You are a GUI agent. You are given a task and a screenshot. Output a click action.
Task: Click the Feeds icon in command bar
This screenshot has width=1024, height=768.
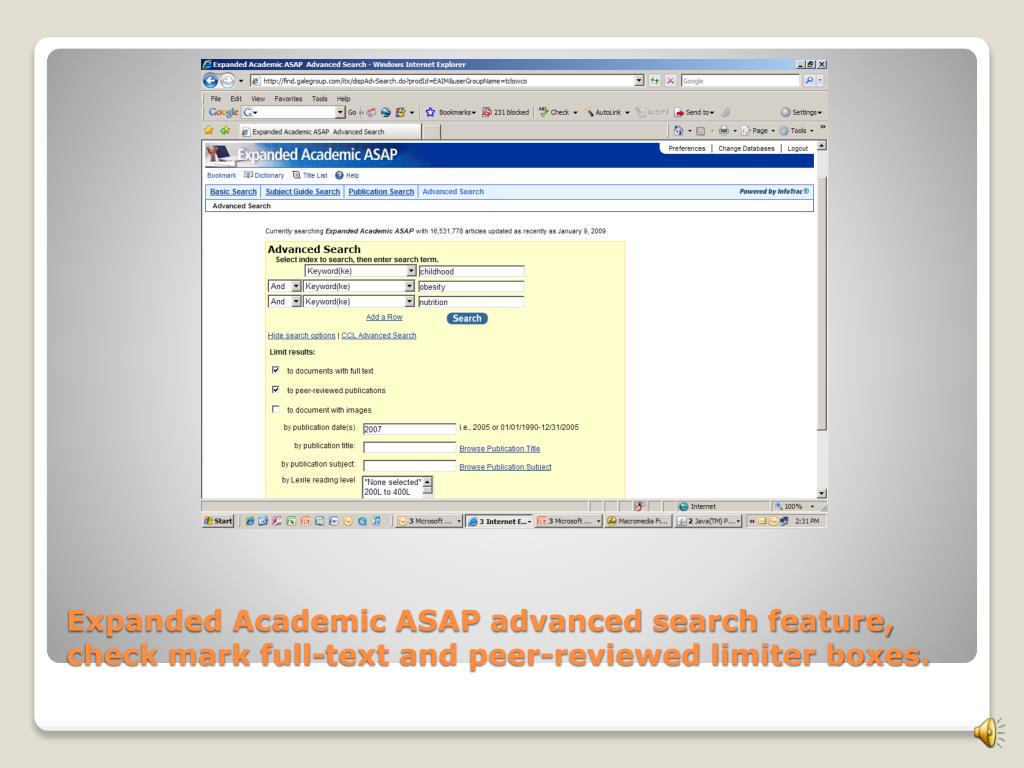(x=700, y=131)
